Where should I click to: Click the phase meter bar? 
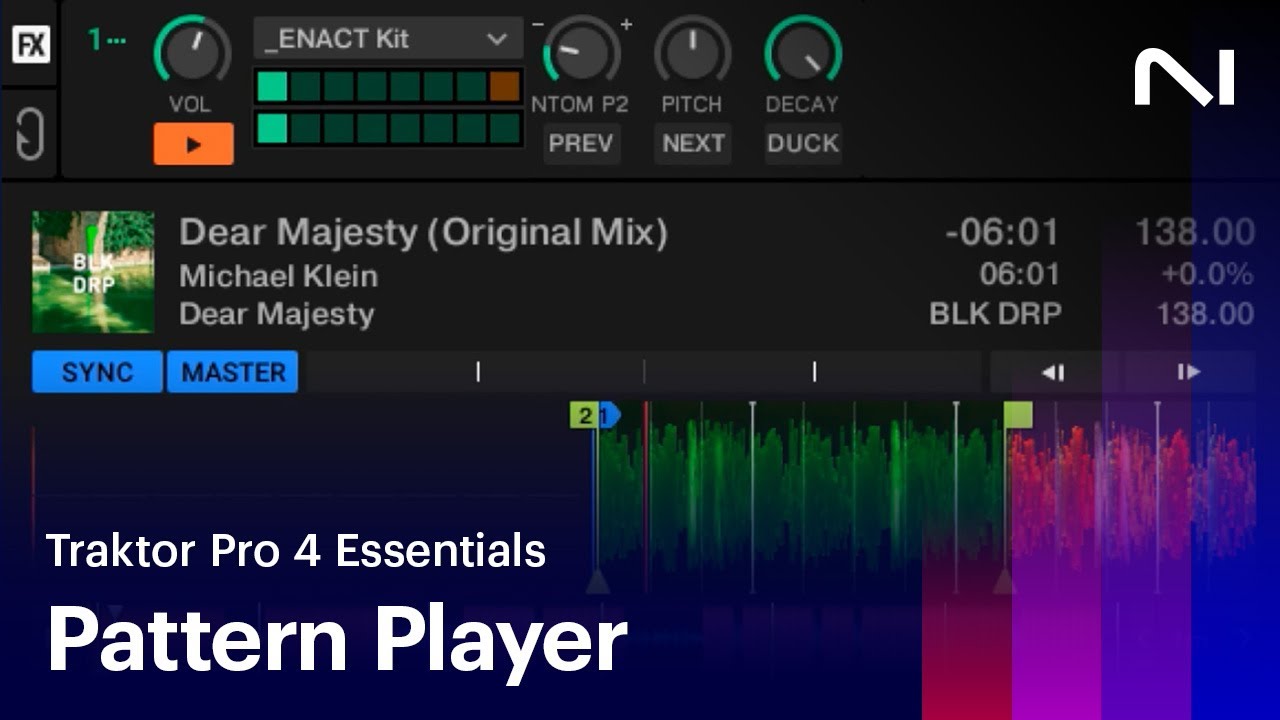[646, 372]
